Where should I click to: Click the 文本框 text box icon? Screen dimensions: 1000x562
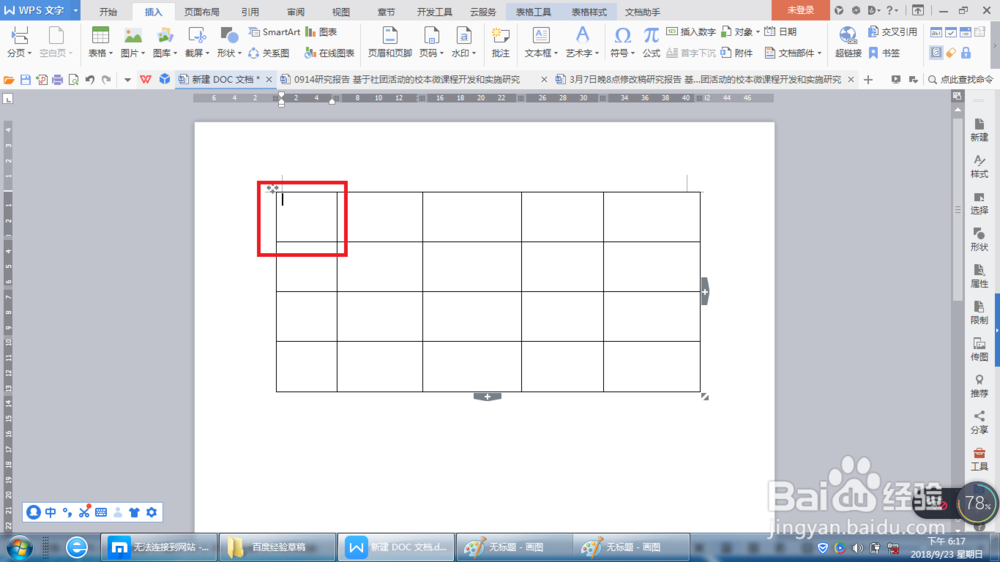coord(541,36)
